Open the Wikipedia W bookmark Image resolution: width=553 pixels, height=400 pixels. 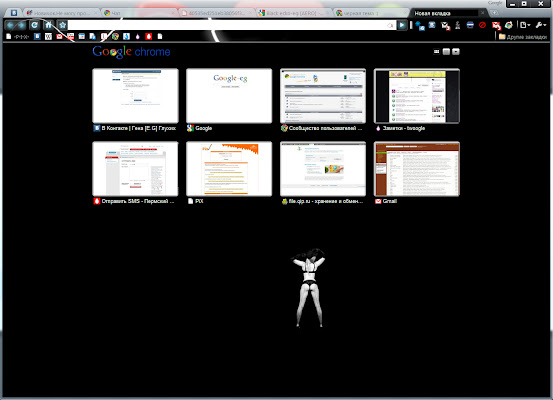click(x=48, y=36)
